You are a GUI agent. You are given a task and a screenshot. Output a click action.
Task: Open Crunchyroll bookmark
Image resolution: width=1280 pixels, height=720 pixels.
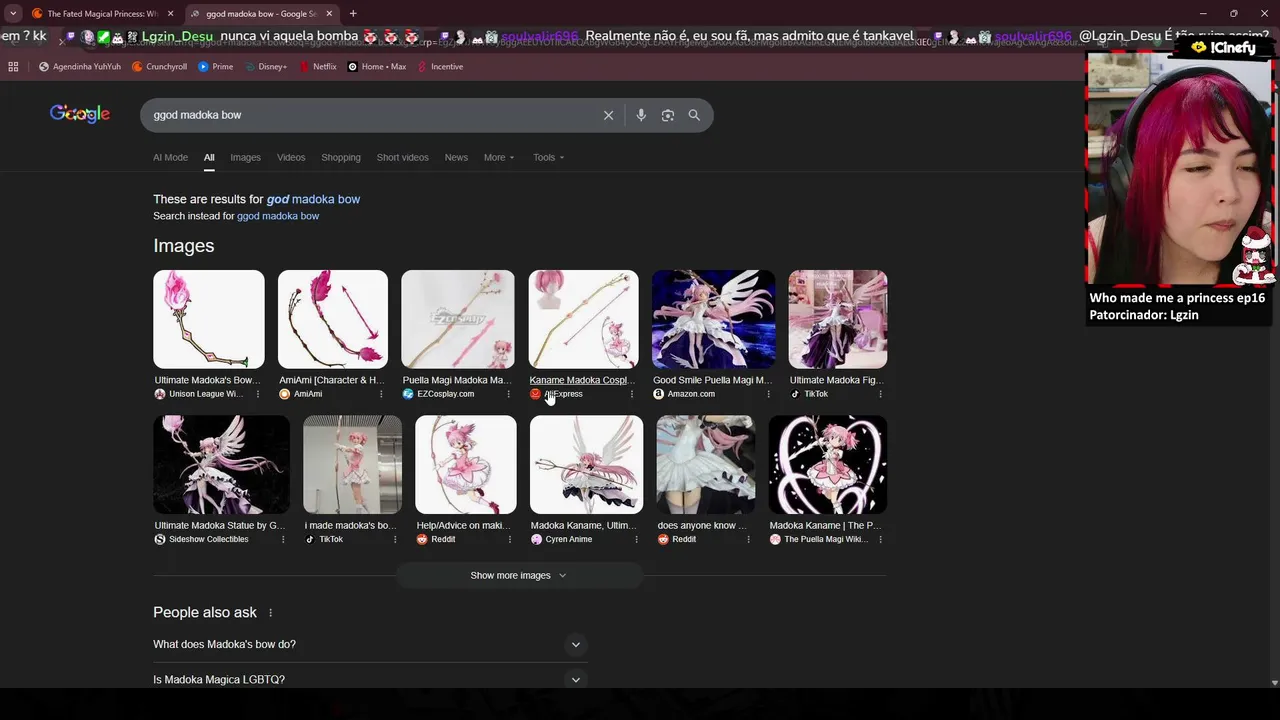(159, 67)
